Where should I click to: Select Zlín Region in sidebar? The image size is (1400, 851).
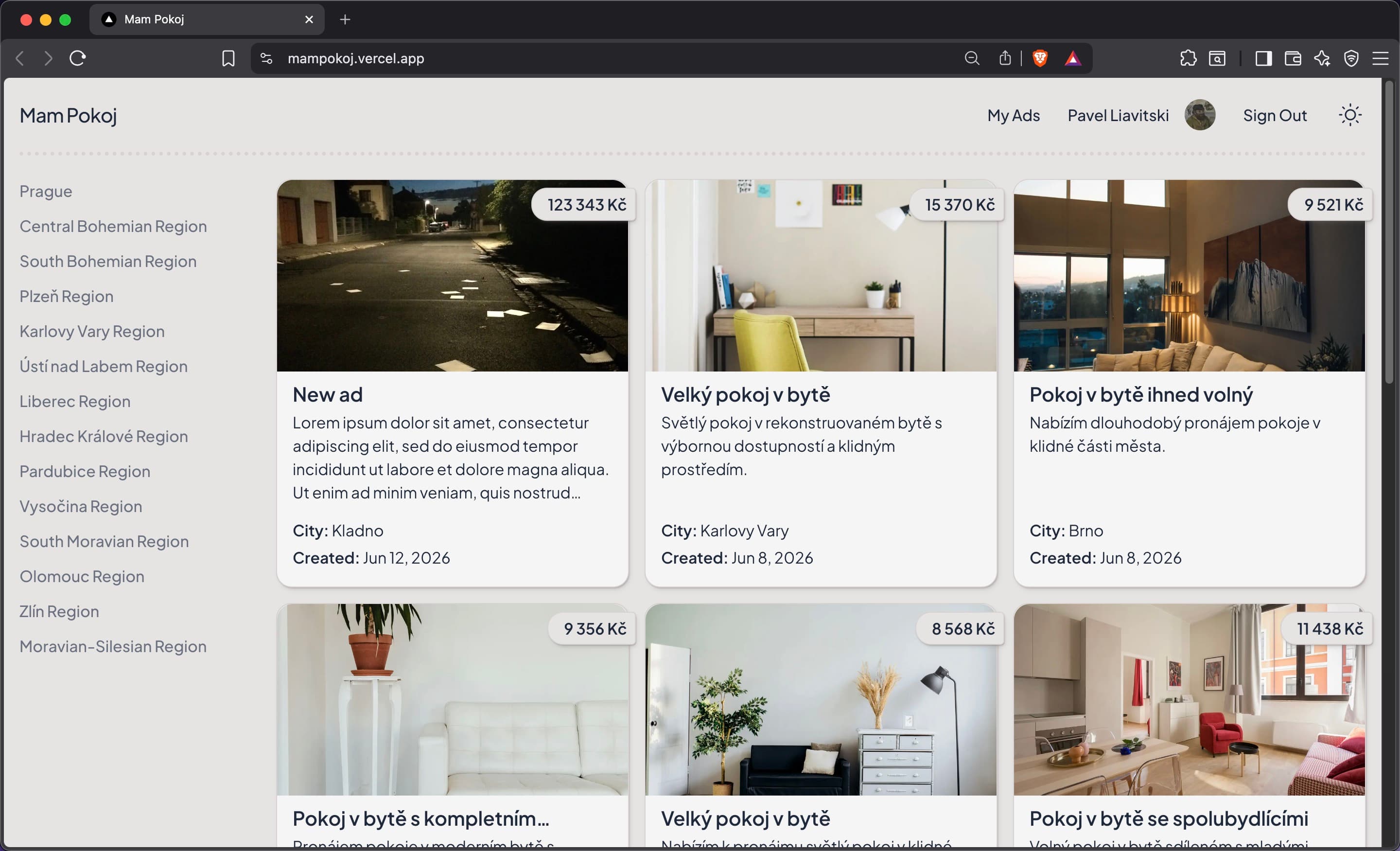coord(59,611)
